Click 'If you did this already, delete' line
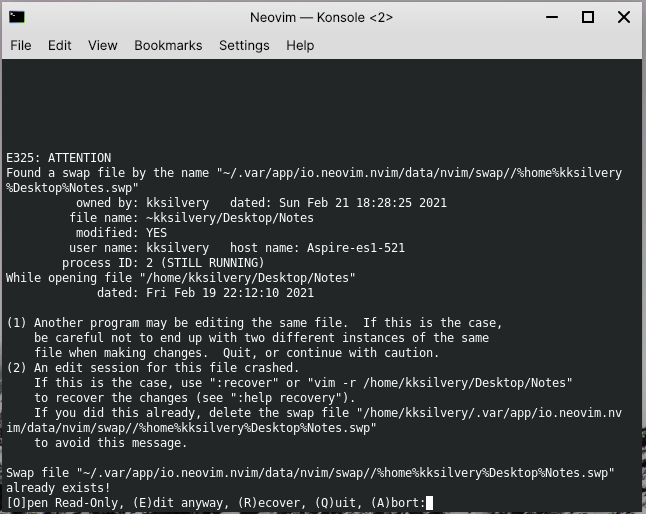The height and width of the screenshot is (514, 646). click(328, 413)
